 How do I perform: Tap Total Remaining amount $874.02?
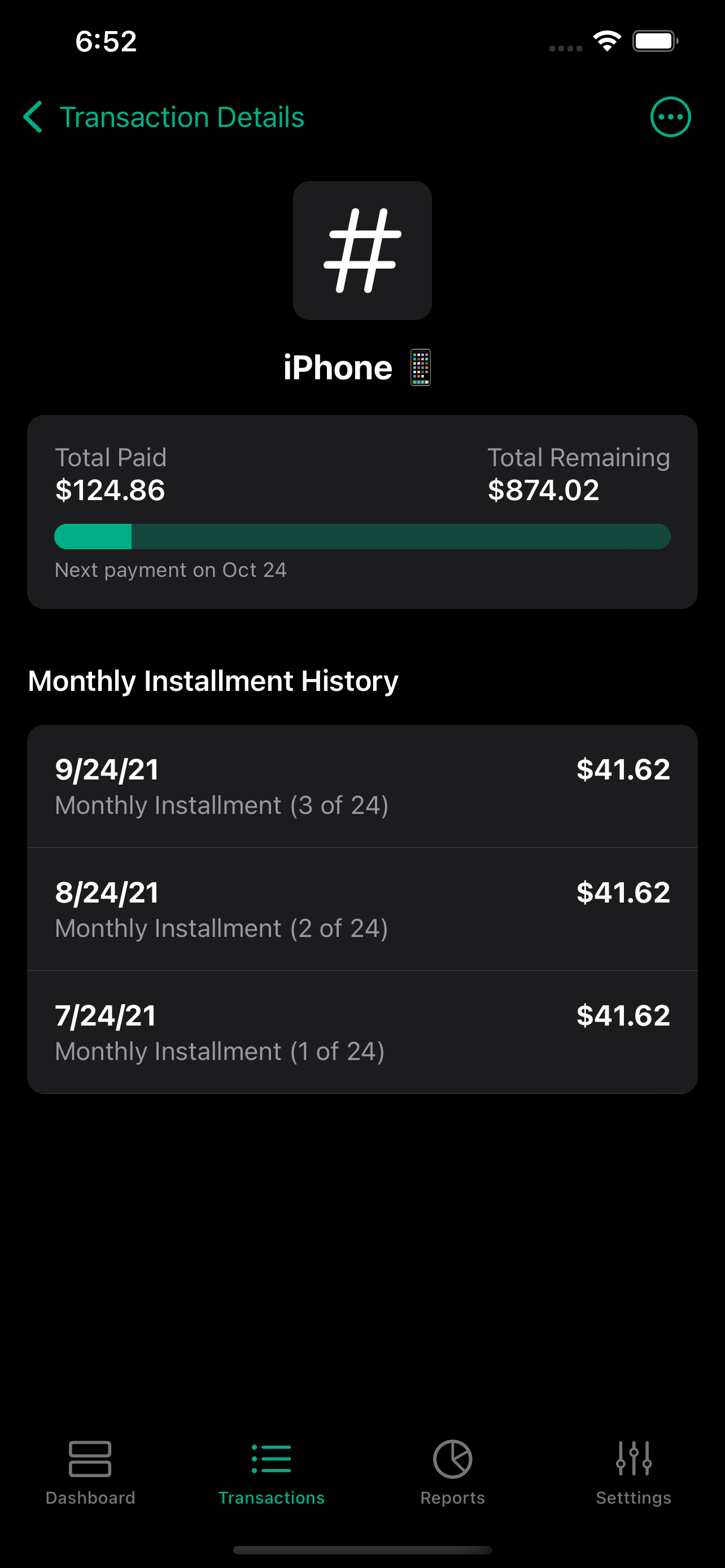[543, 490]
